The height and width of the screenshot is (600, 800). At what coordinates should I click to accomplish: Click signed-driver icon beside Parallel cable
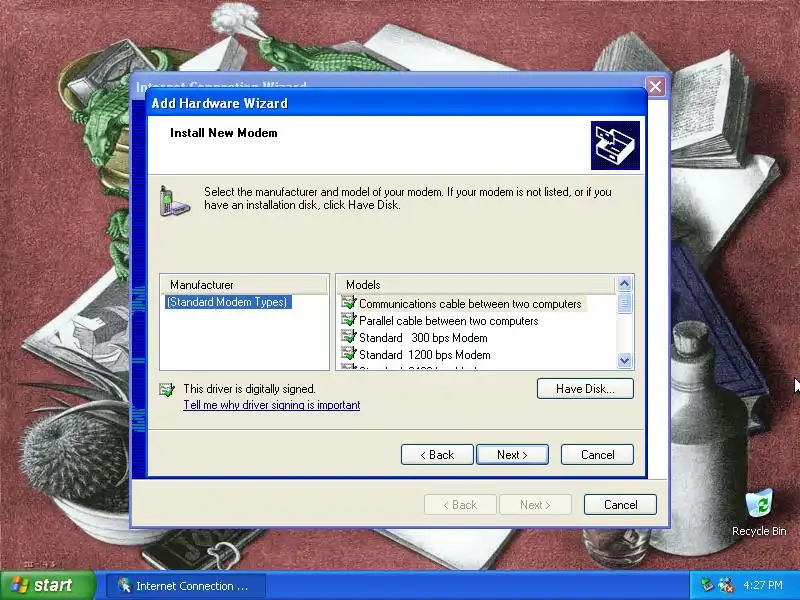pos(348,320)
